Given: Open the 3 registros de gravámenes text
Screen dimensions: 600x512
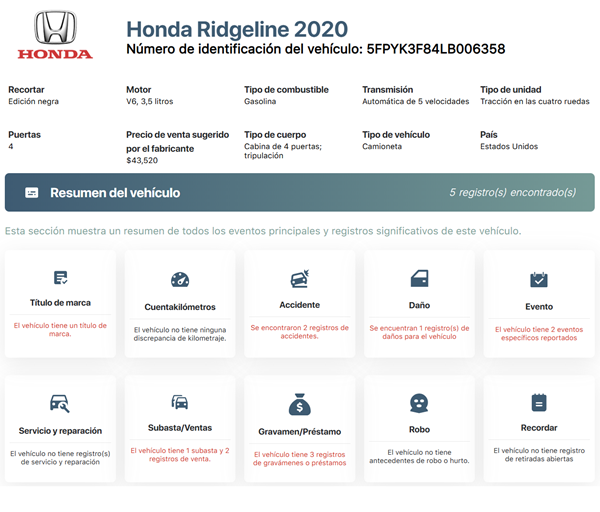Looking at the screenshot, I should (x=299, y=458).
